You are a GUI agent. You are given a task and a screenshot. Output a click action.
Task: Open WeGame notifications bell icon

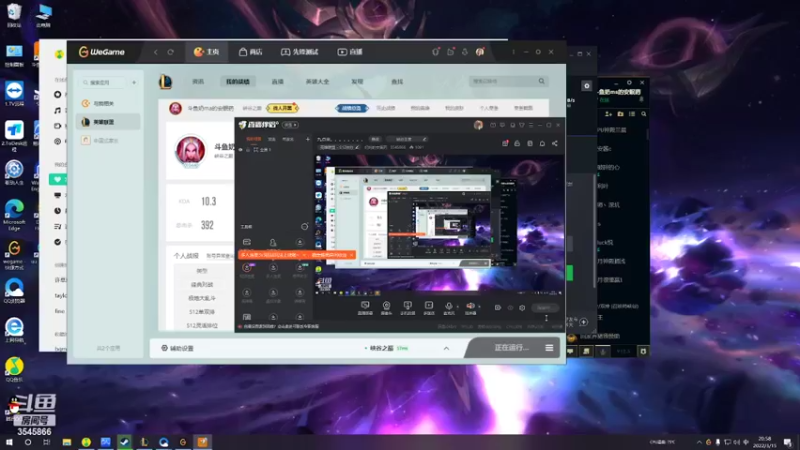pos(464,52)
